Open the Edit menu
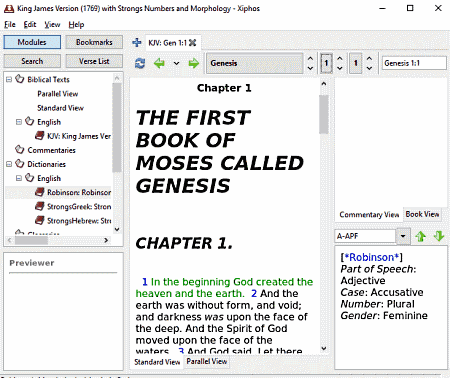 click(x=30, y=25)
